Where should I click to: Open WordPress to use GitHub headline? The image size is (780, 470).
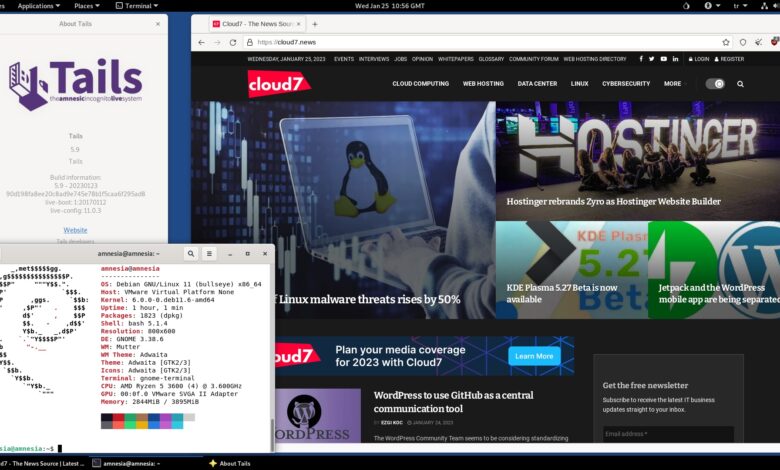[x=453, y=402]
